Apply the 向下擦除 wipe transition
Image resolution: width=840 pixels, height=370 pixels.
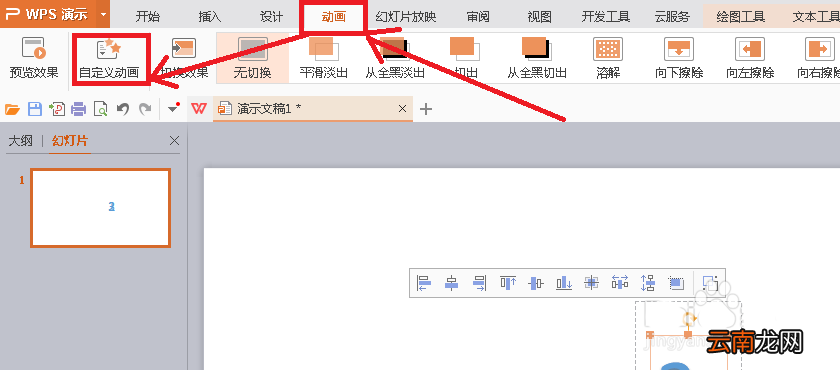coord(679,58)
